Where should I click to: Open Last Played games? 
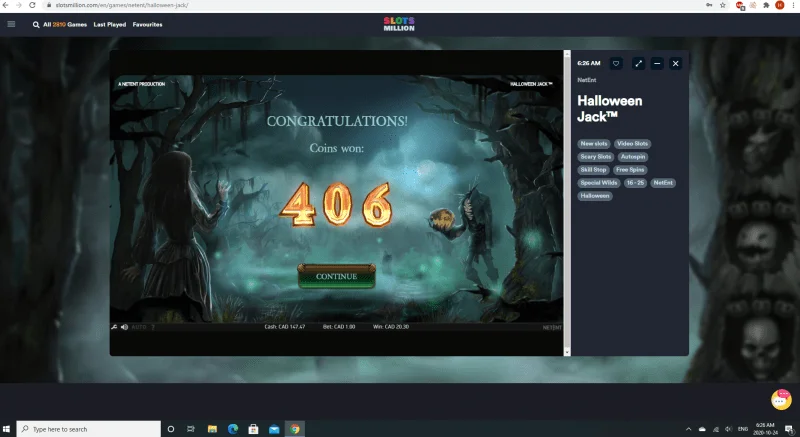(110, 24)
